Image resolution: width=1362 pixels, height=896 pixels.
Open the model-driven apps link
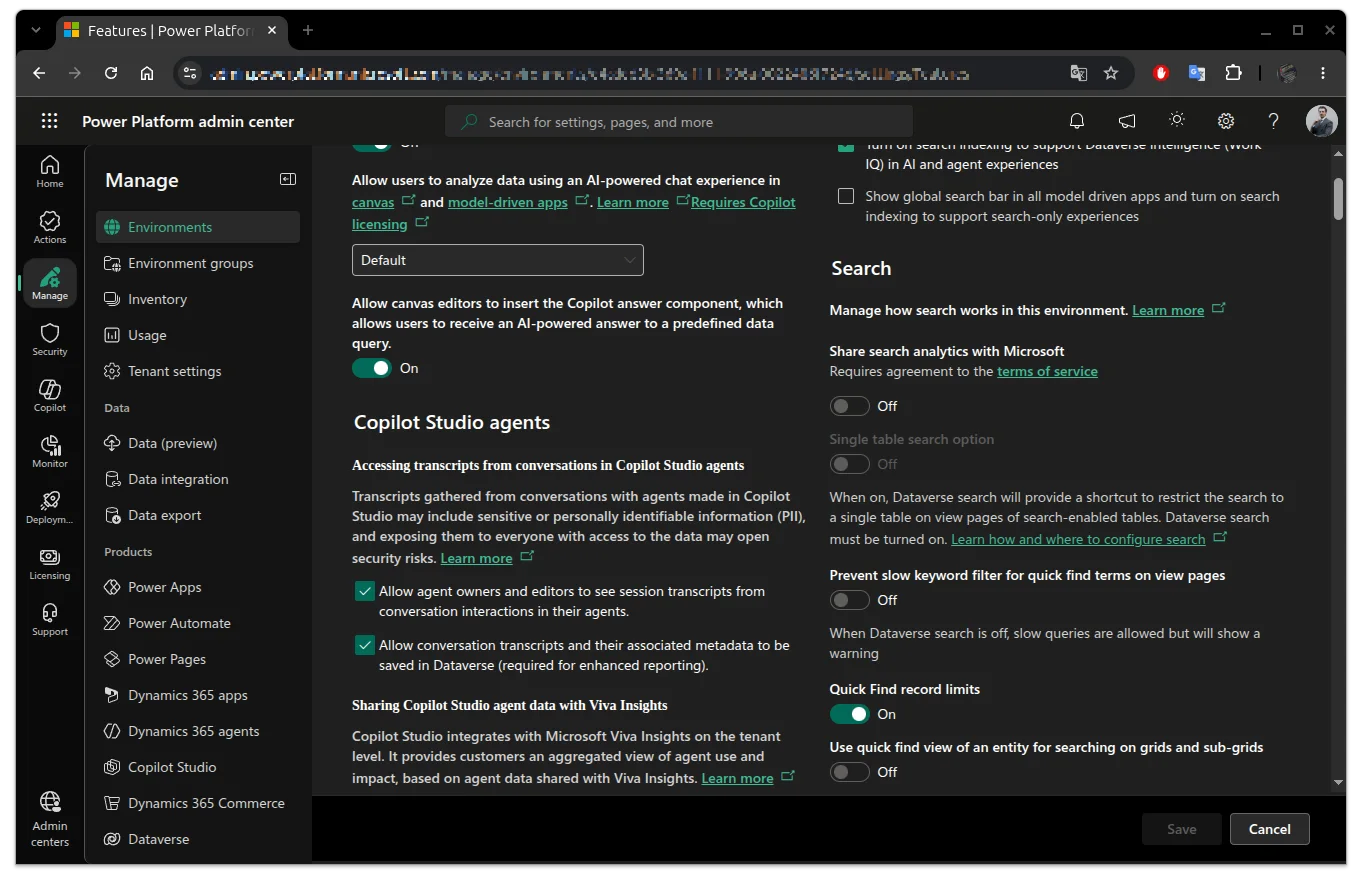[508, 202]
